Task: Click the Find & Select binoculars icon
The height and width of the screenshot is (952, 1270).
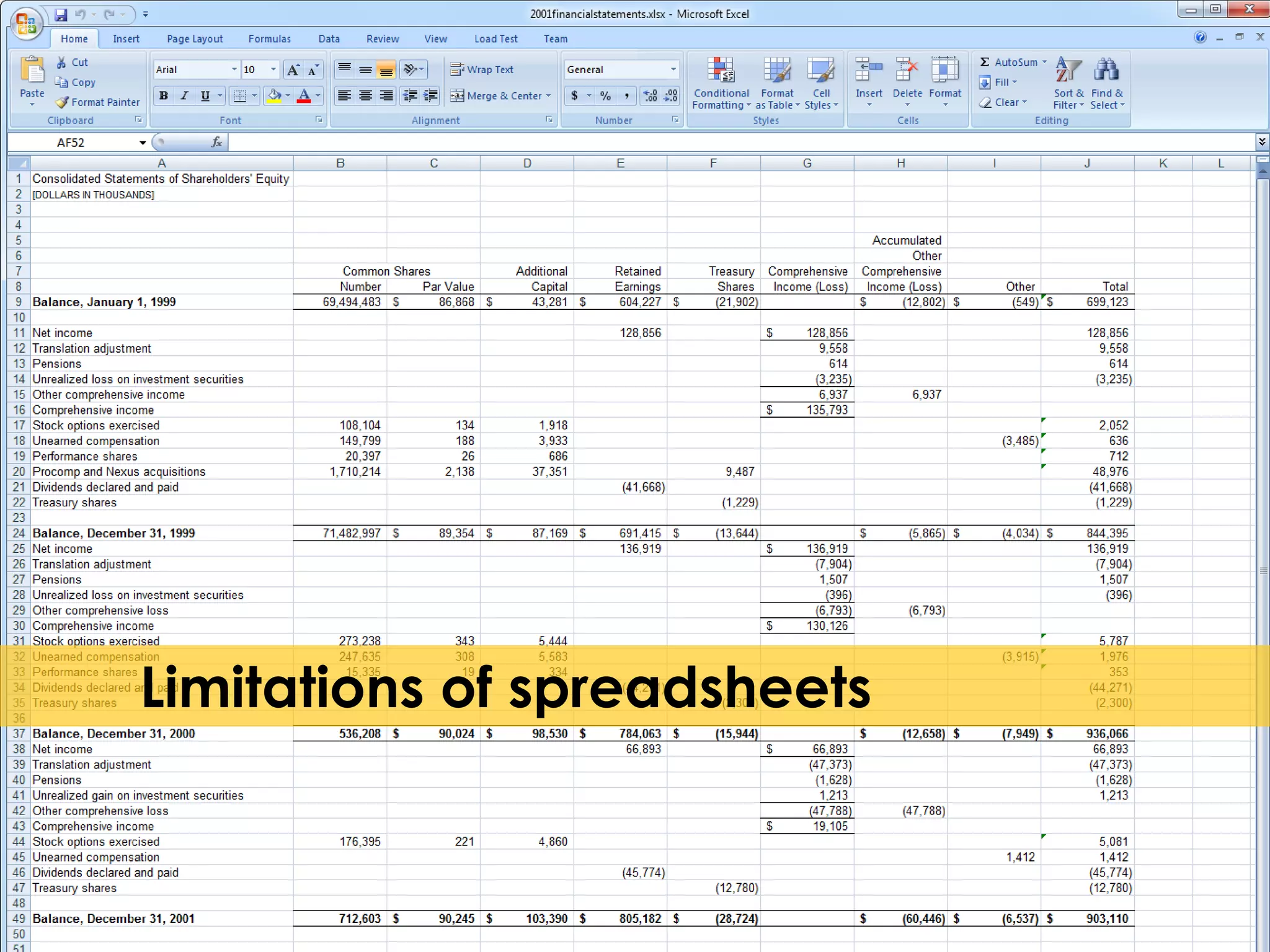Action: tap(1106, 69)
